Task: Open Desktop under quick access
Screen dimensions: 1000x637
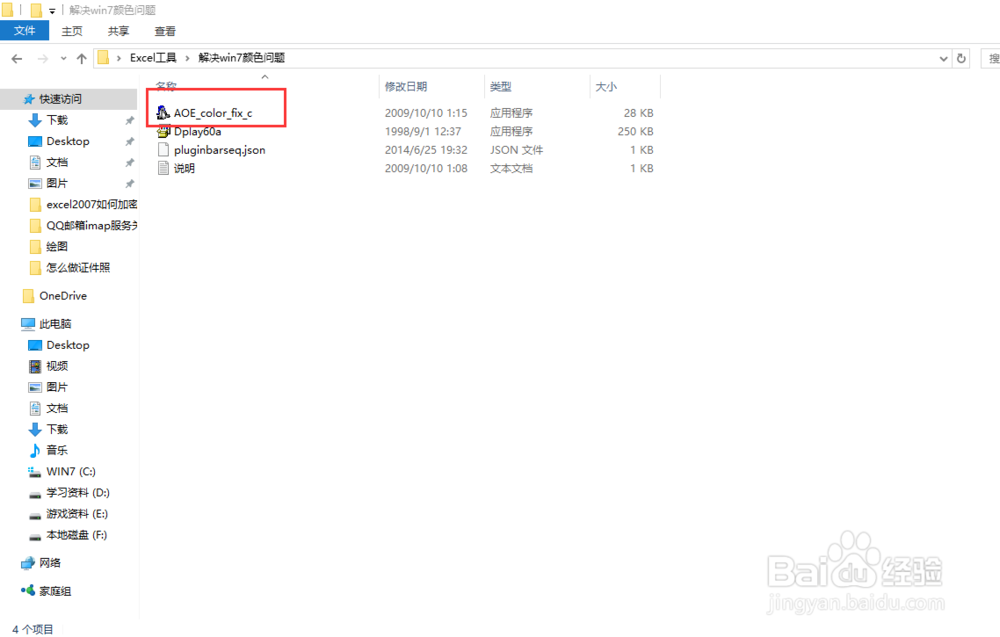Action: (68, 141)
